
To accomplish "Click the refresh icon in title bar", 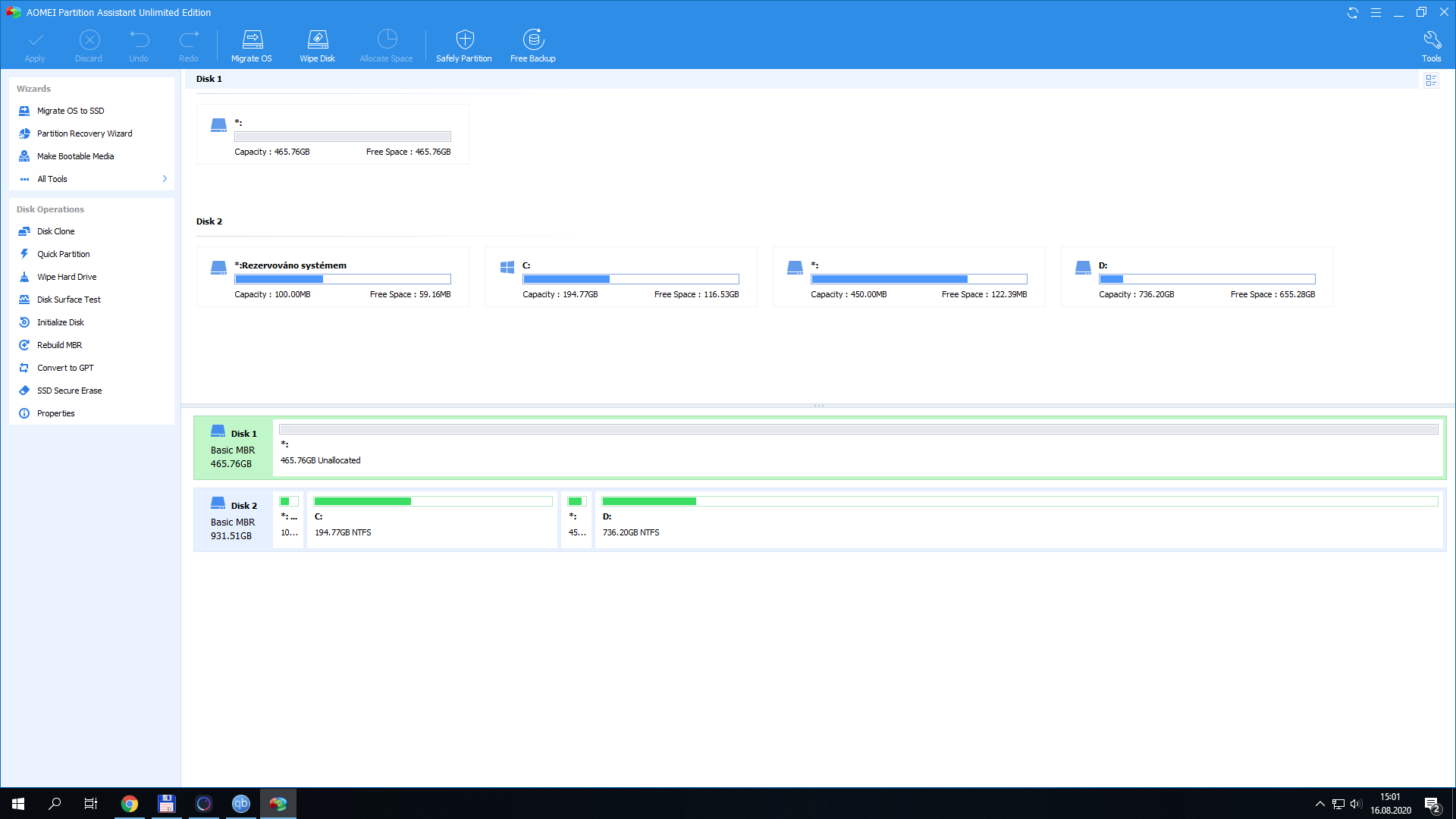I will point(1352,13).
